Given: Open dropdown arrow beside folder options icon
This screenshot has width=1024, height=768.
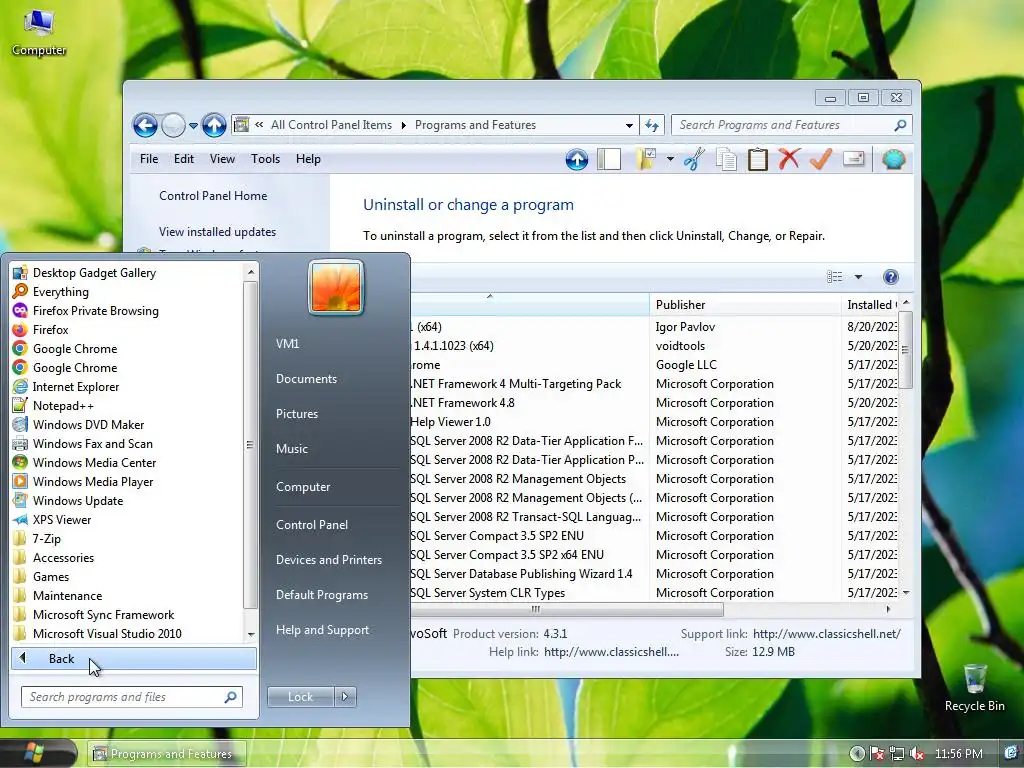Looking at the screenshot, I should tap(670, 159).
